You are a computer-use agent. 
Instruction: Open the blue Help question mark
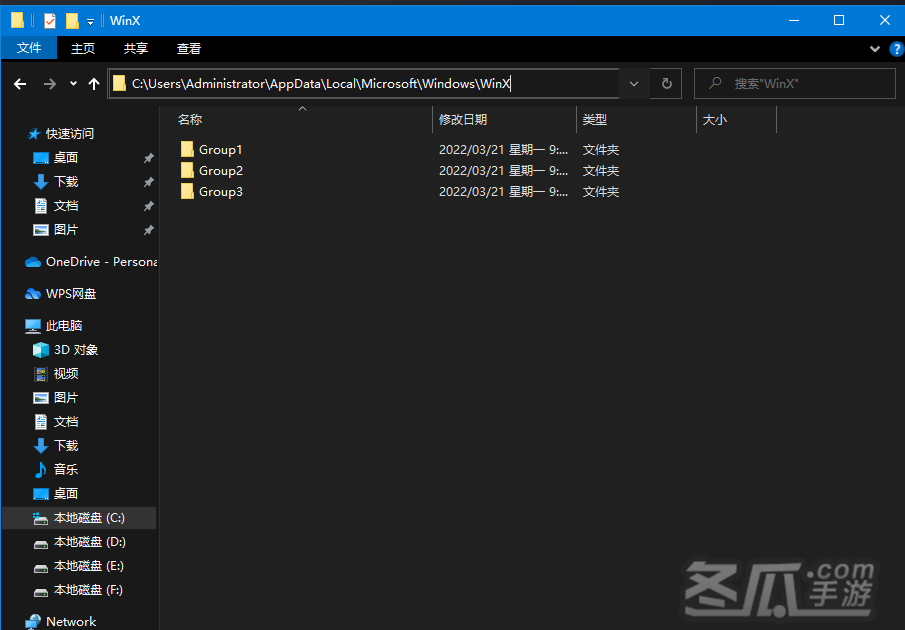pos(896,49)
